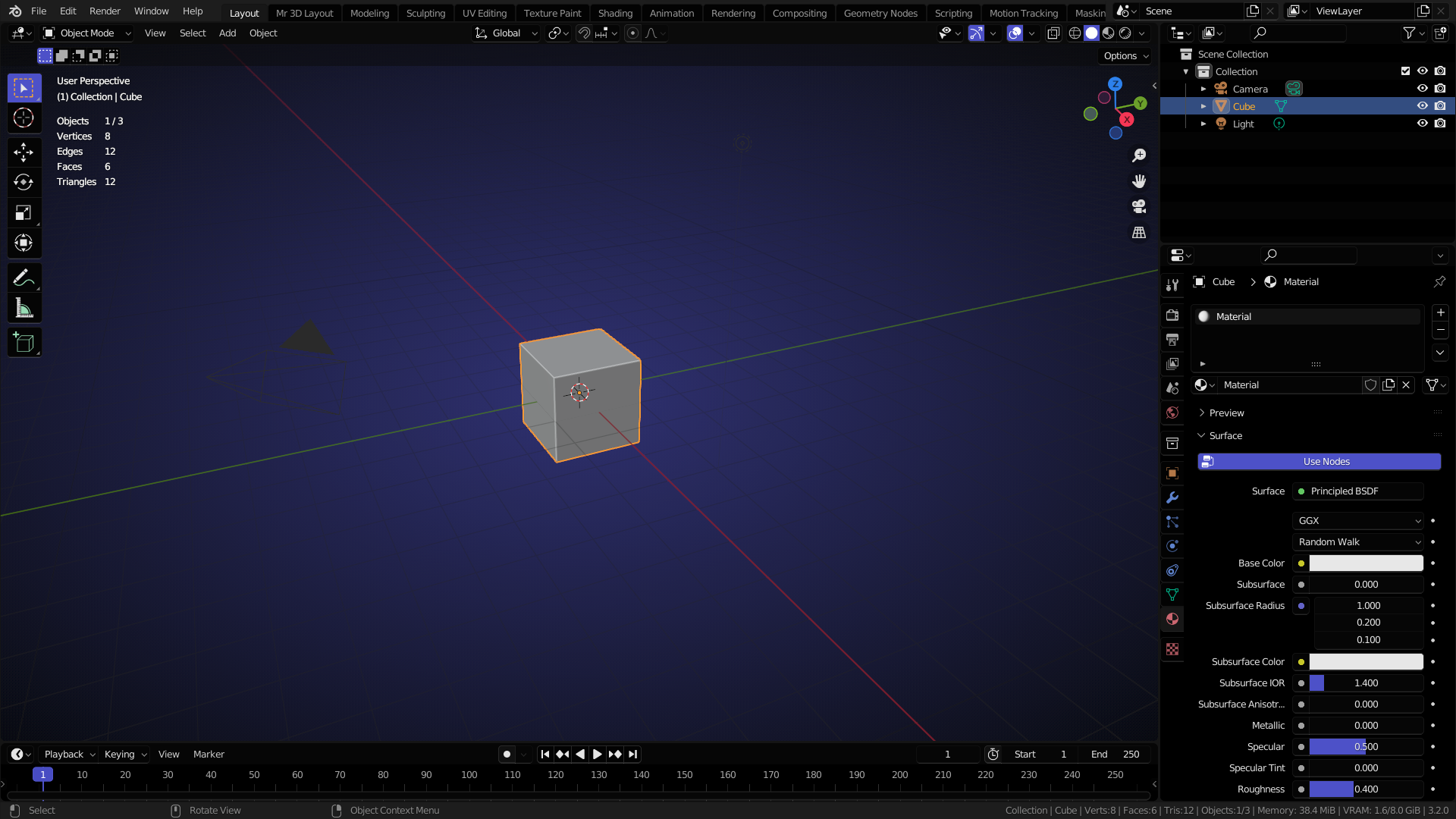
Task: Switch to the Shading workspace tab
Action: 615,13
